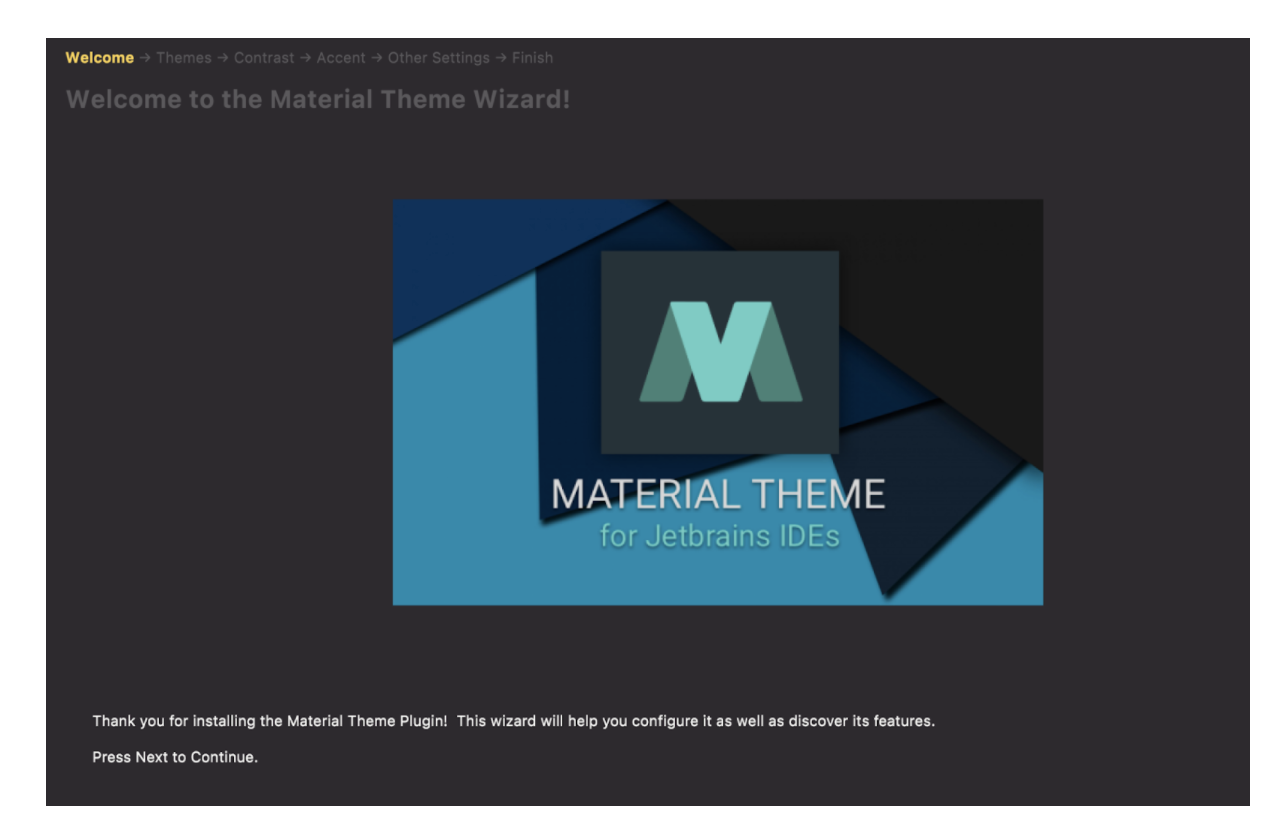Select the Finish wizard step
This screenshot has width=1282, height=824.
coord(532,58)
